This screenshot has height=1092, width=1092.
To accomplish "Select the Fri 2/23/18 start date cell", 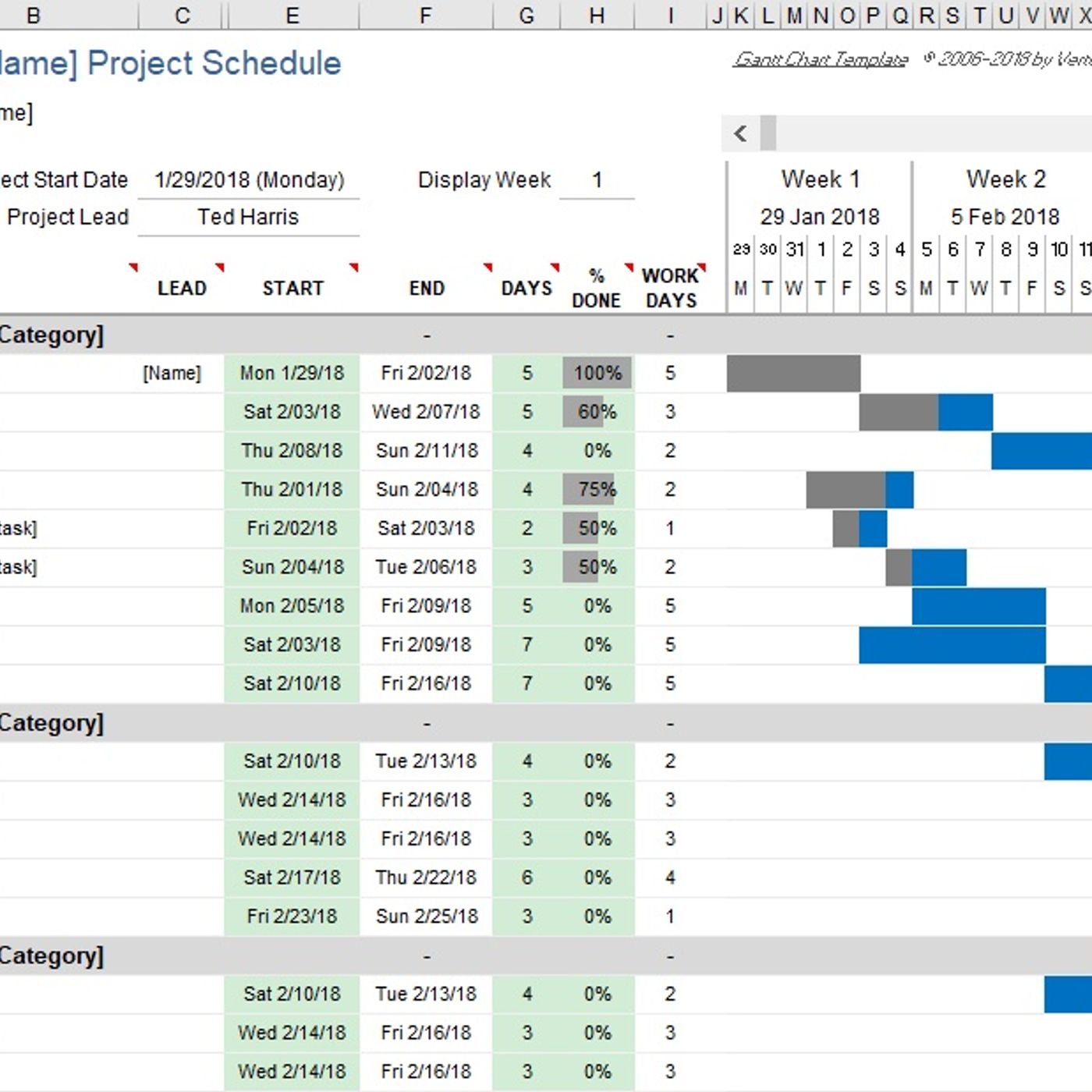I will 292,916.
